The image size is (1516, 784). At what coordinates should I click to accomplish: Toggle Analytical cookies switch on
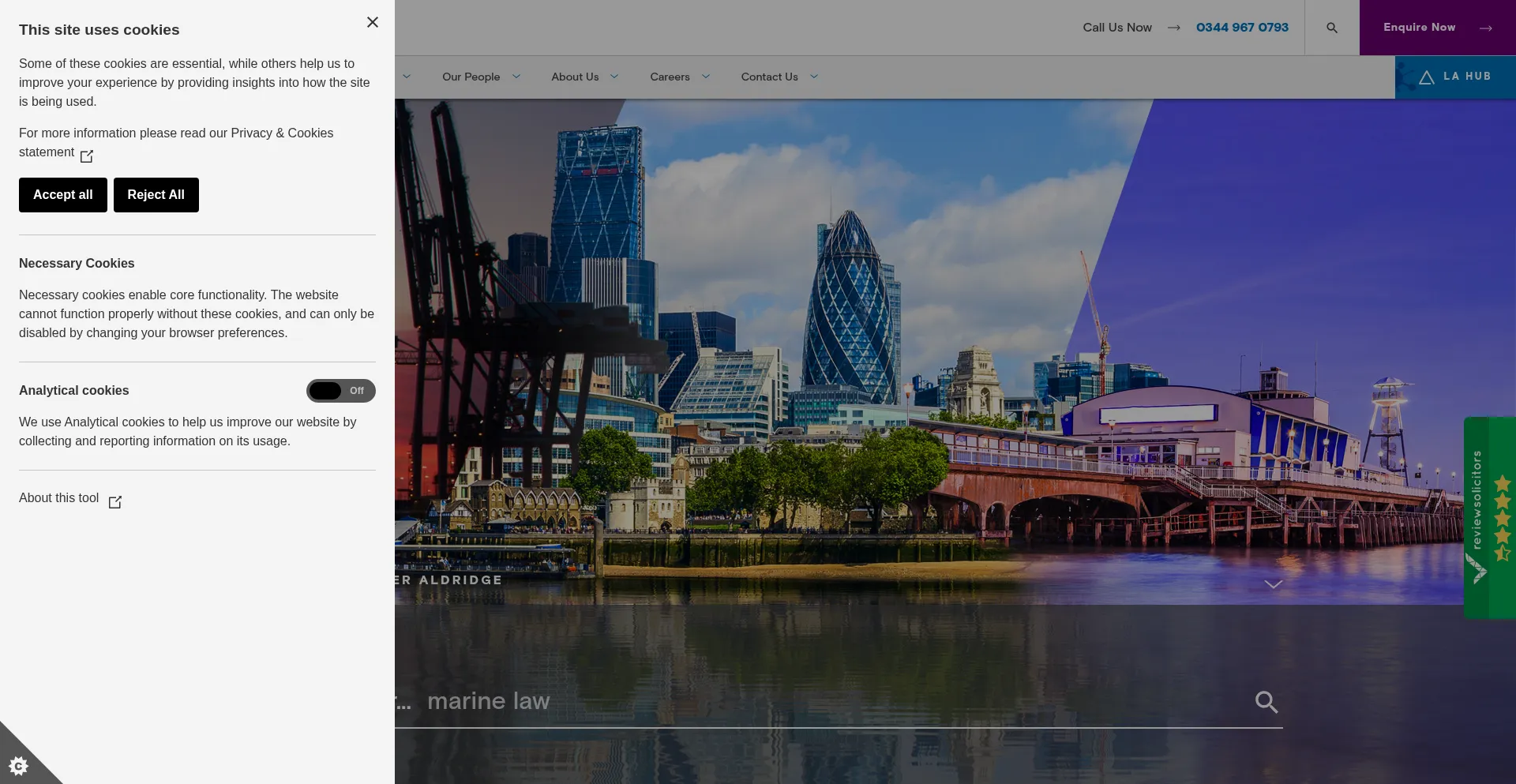click(x=341, y=391)
